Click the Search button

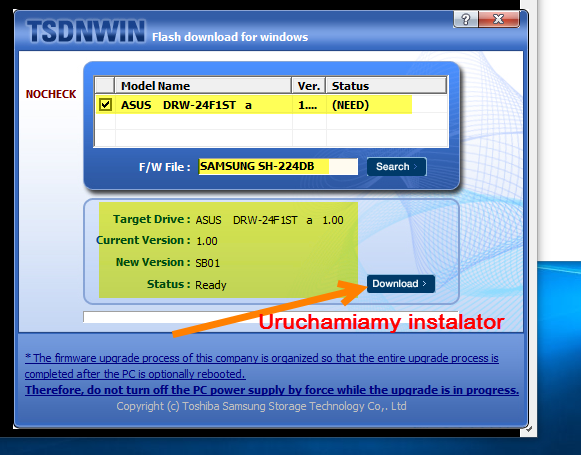[x=396, y=167]
